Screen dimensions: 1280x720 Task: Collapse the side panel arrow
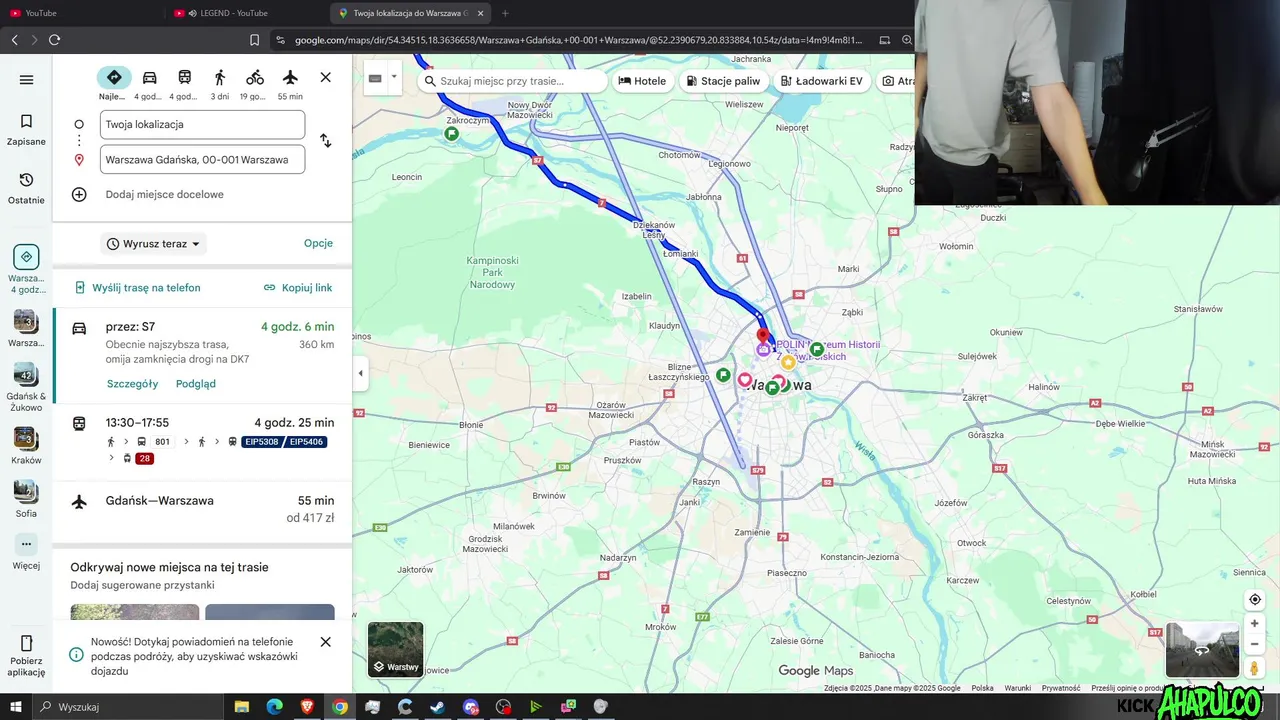click(361, 373)
